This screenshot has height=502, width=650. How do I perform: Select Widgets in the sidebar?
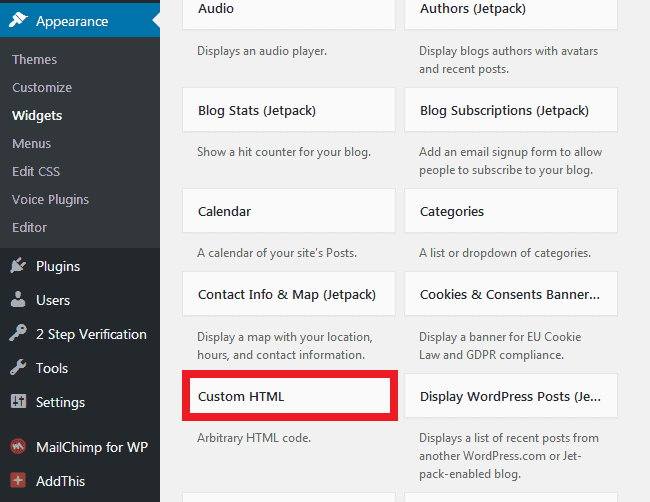click(37, 115)
